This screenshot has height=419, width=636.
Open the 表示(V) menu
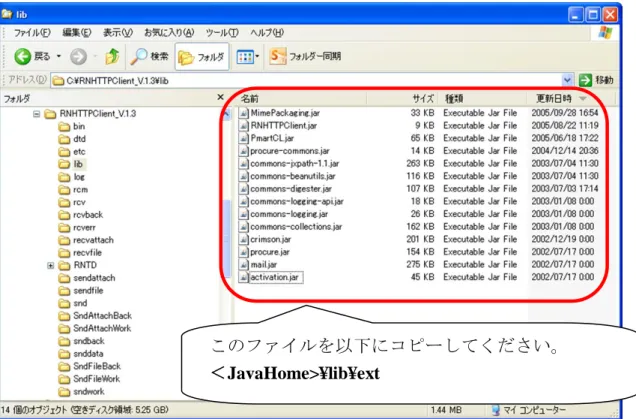pos(118,32)
